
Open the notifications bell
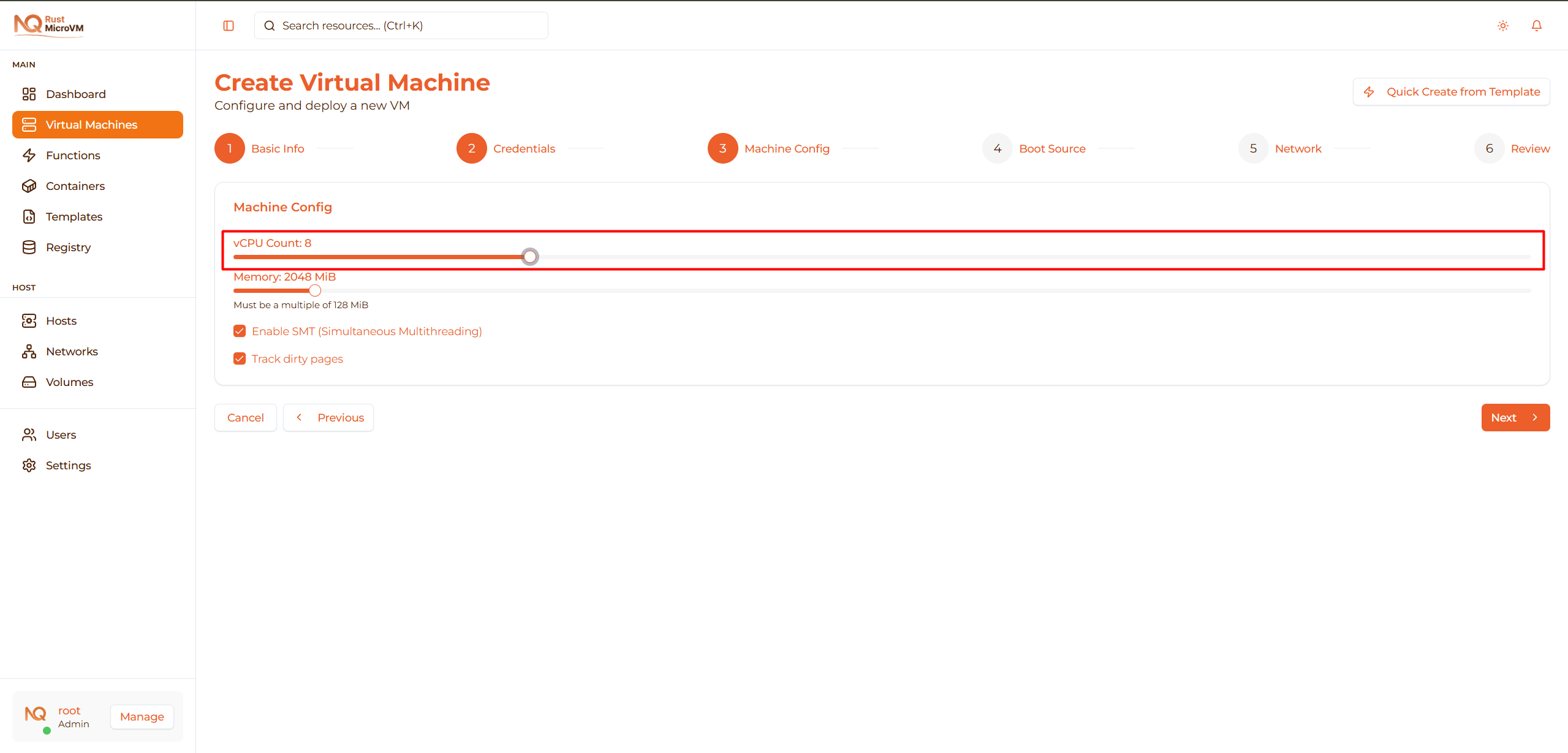click(x=1537, y=25)
